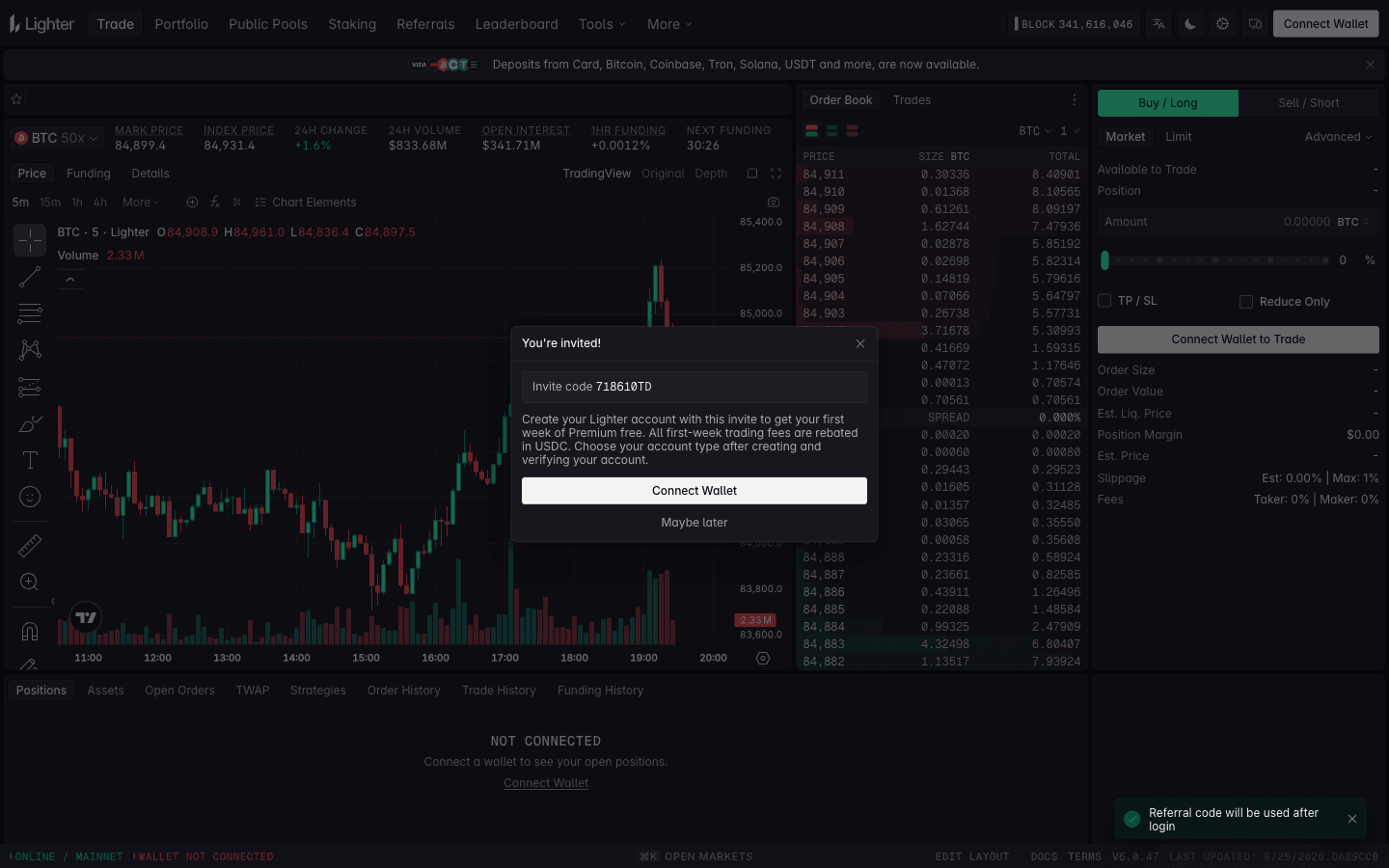Expand the Tools menu dropdown
Viewport: 1389px width, 868px height.
click(x=602, y=24)
